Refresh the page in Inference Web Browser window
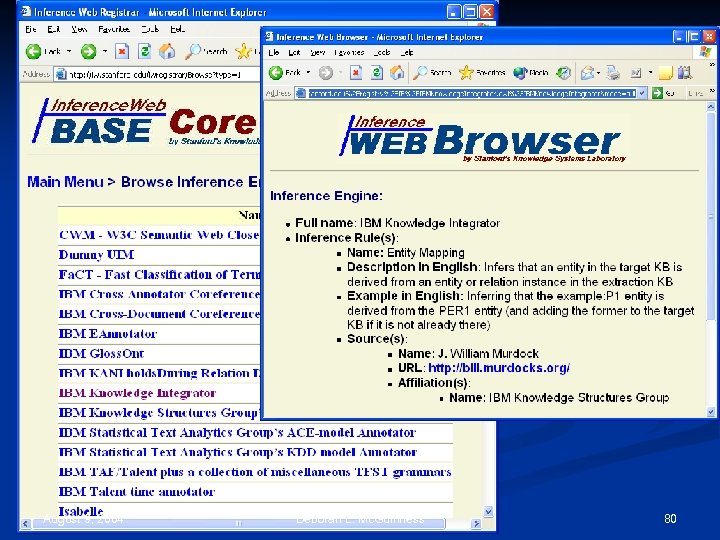Image resolution: width=720 pixels, height=540 pixels. click(377, 73)
